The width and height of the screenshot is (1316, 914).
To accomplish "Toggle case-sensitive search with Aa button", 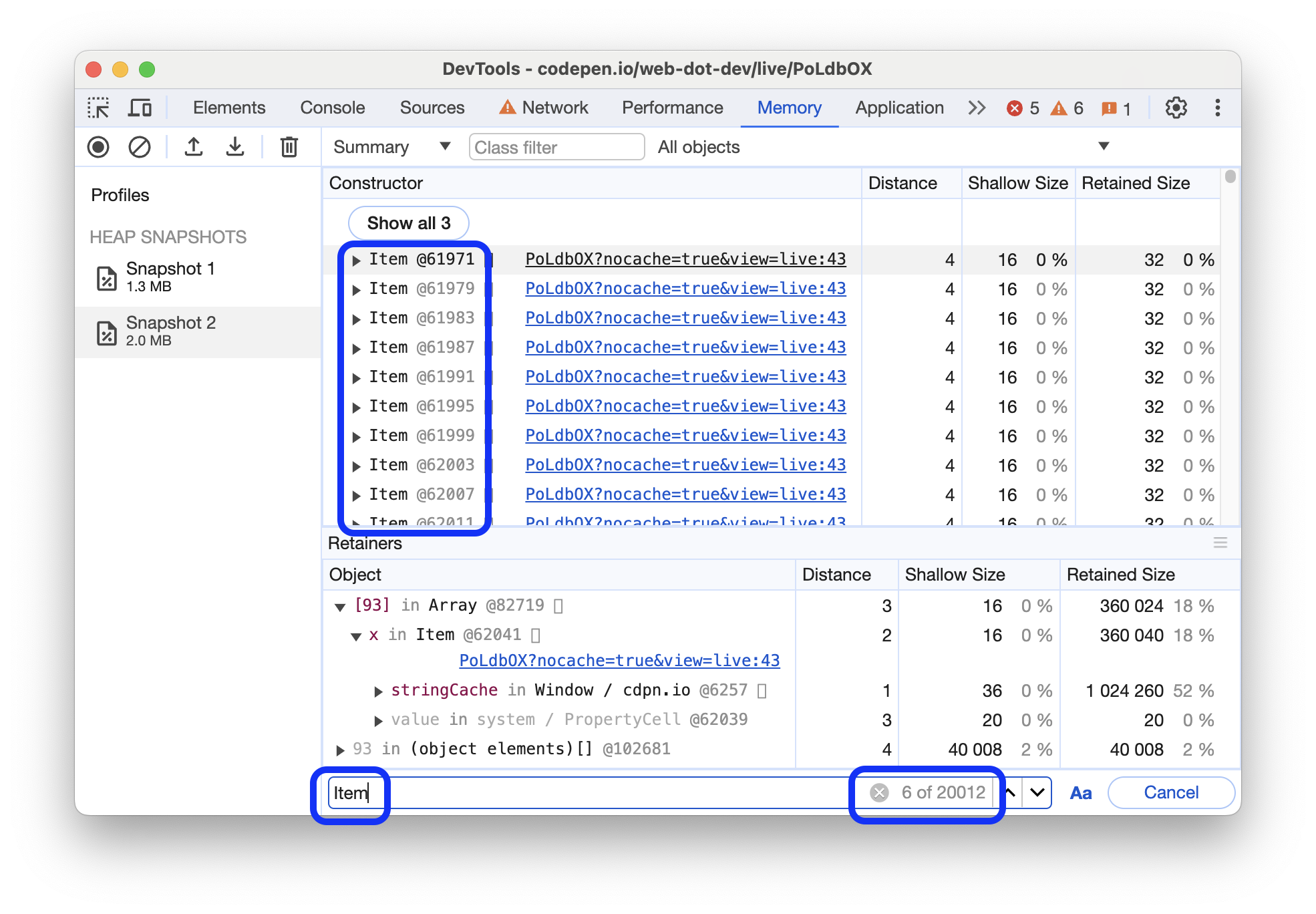I will click(x=1081, y=791).
